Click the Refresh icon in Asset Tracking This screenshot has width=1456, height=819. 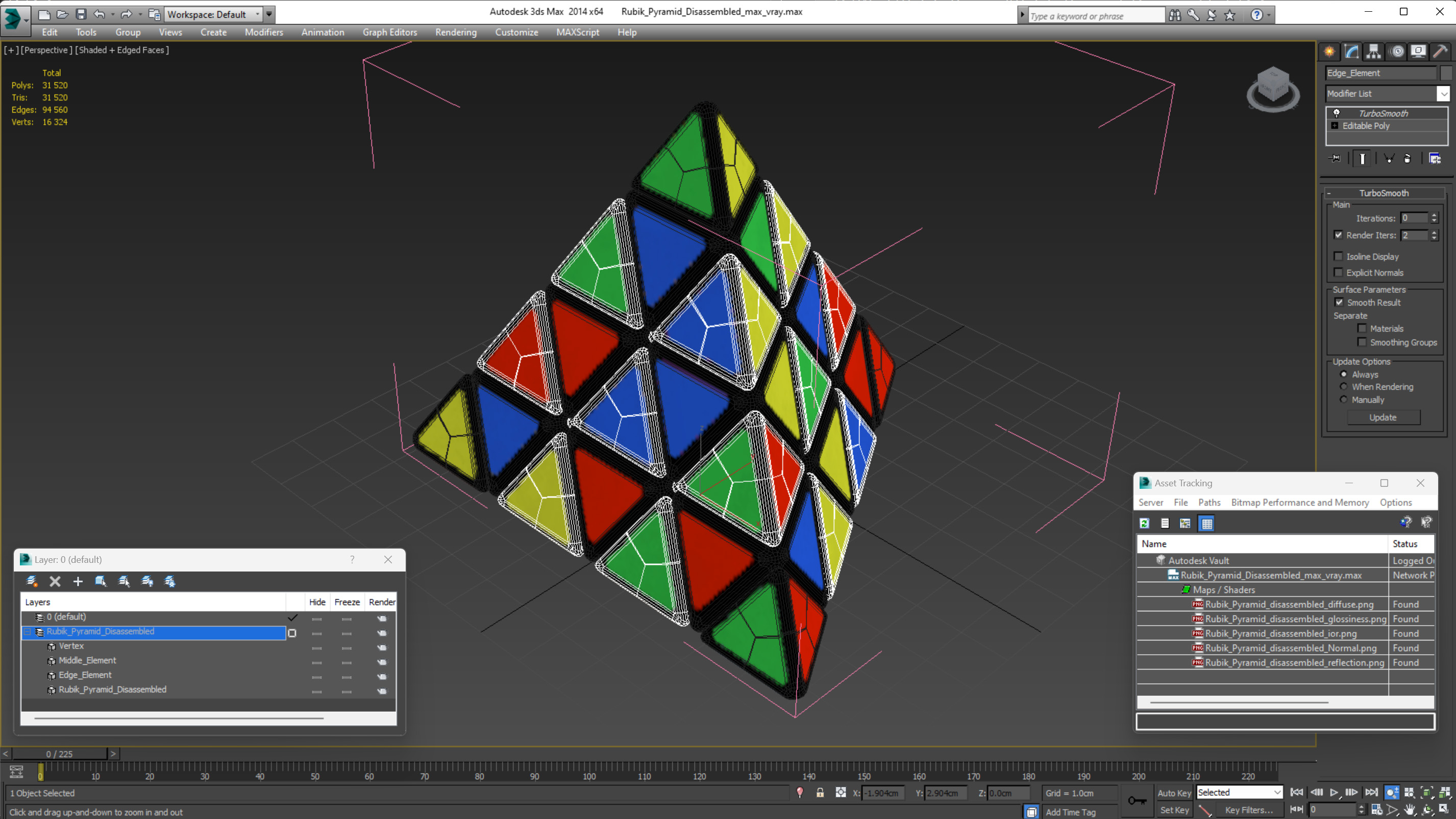[1144, 524]
